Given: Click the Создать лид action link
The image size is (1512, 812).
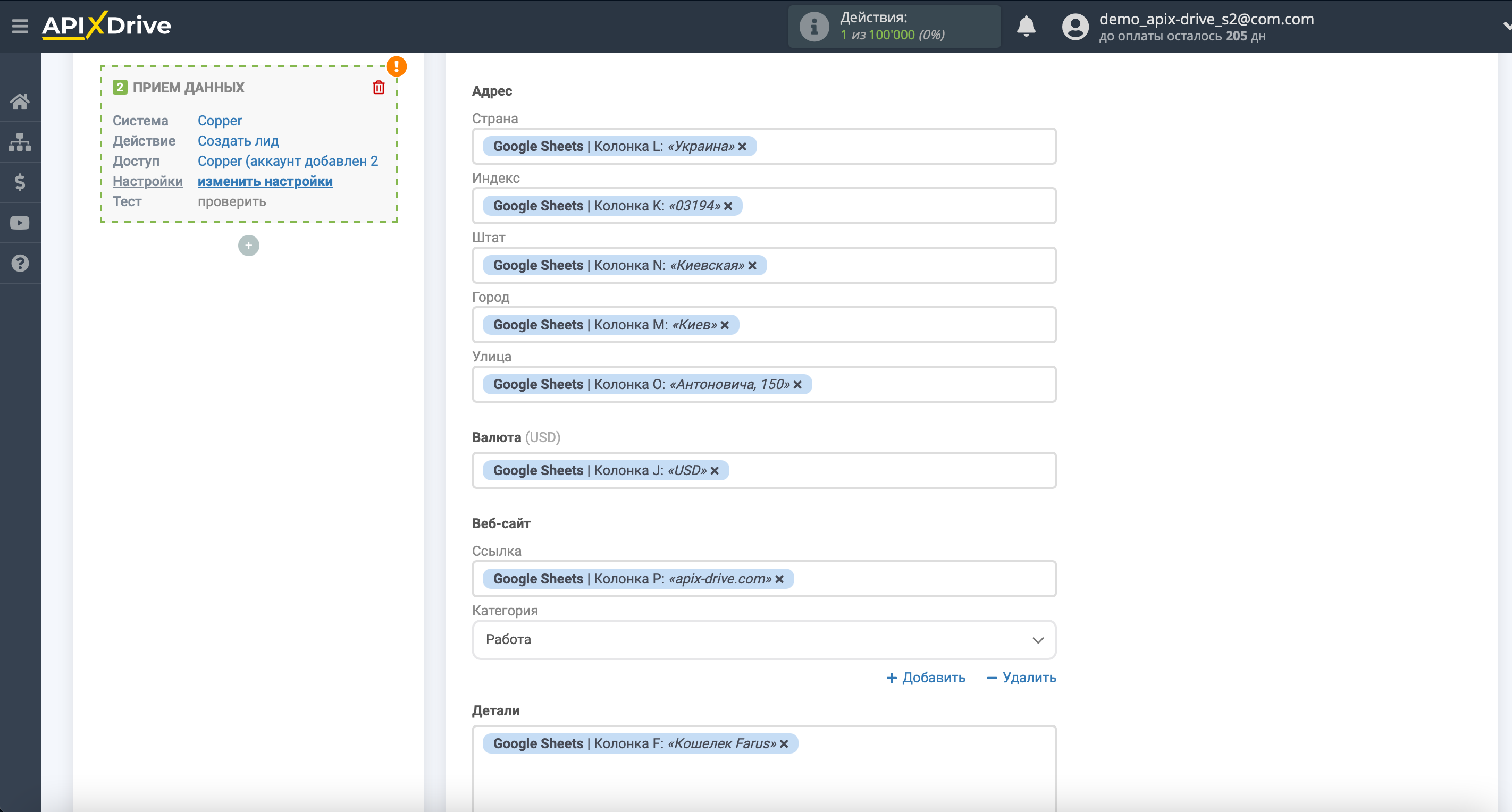Looking at the screenshot, I should 238,141.
